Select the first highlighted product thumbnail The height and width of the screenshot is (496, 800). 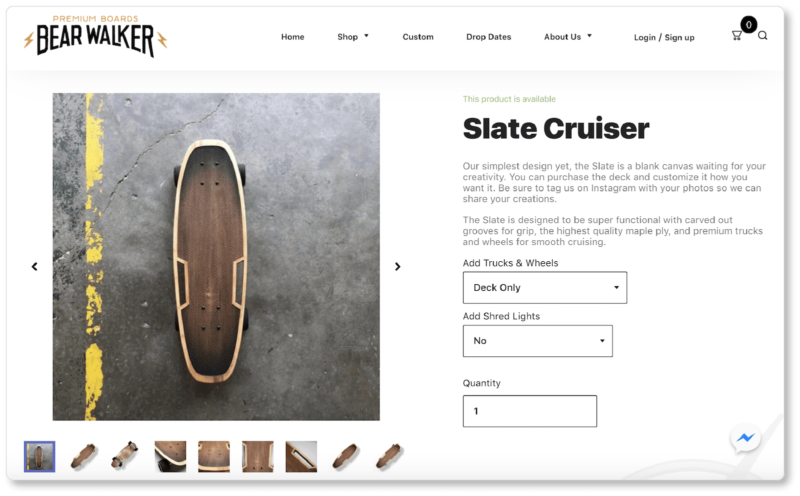(40, 456)
